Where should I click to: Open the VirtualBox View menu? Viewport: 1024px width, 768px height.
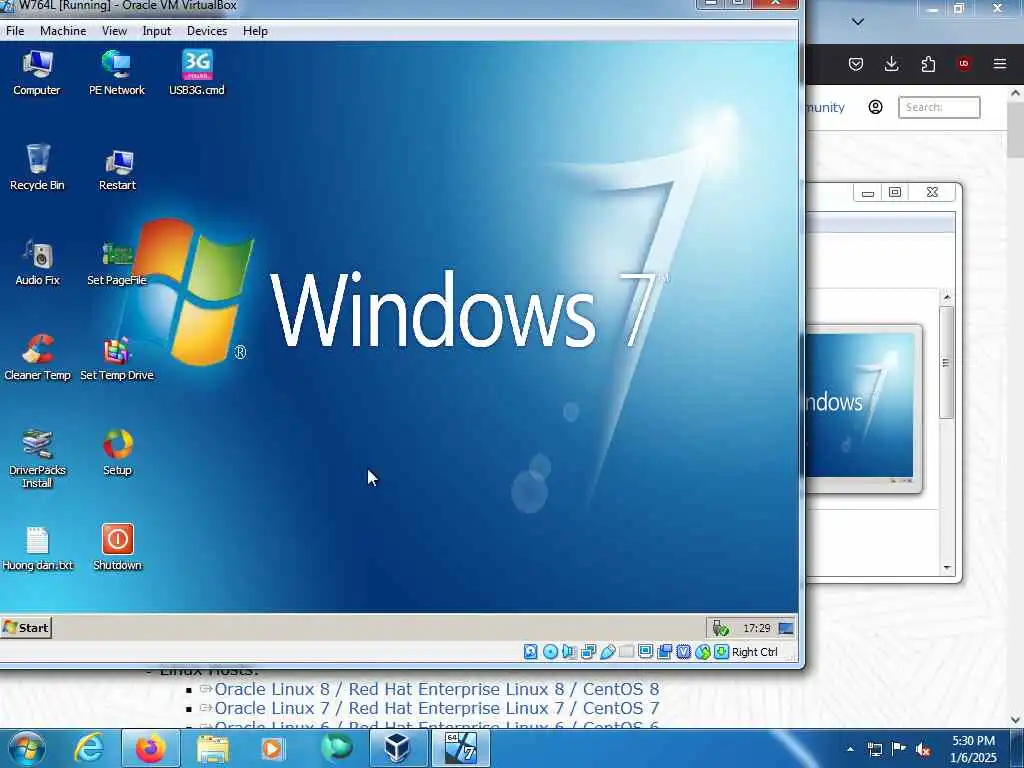point(114,31)
